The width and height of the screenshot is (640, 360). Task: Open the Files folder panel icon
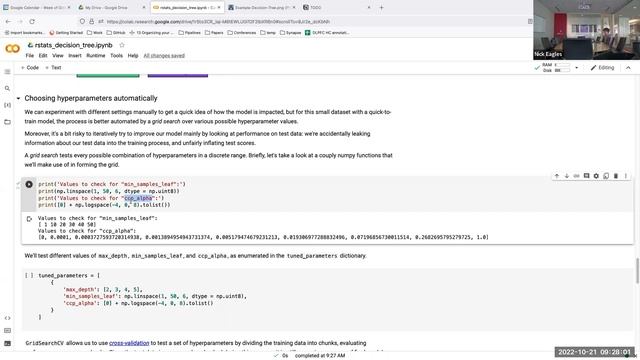[x=7, y=122]
